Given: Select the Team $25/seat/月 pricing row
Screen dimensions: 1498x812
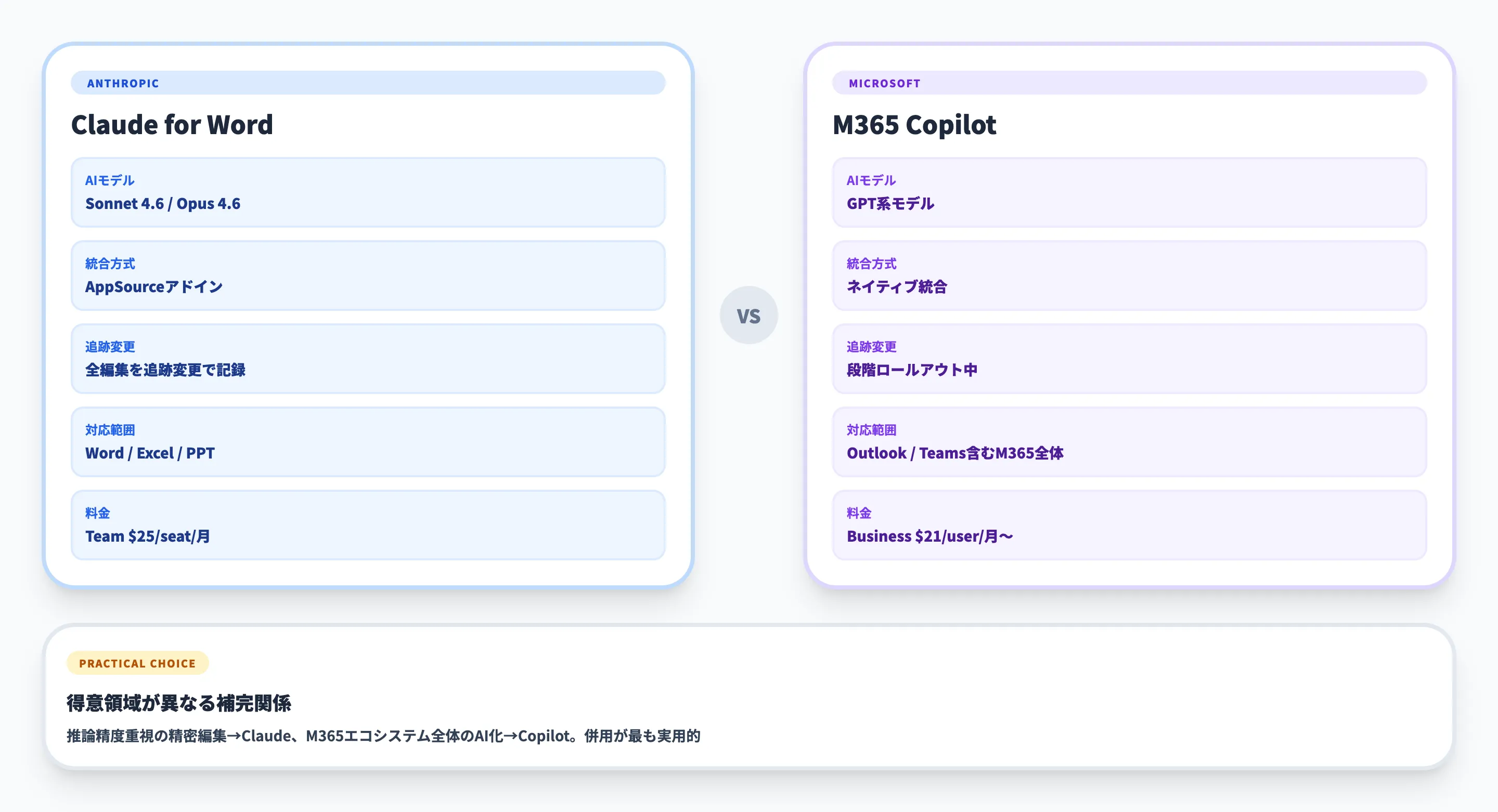Looking at the screenshot, I should (x=368, y=526).
